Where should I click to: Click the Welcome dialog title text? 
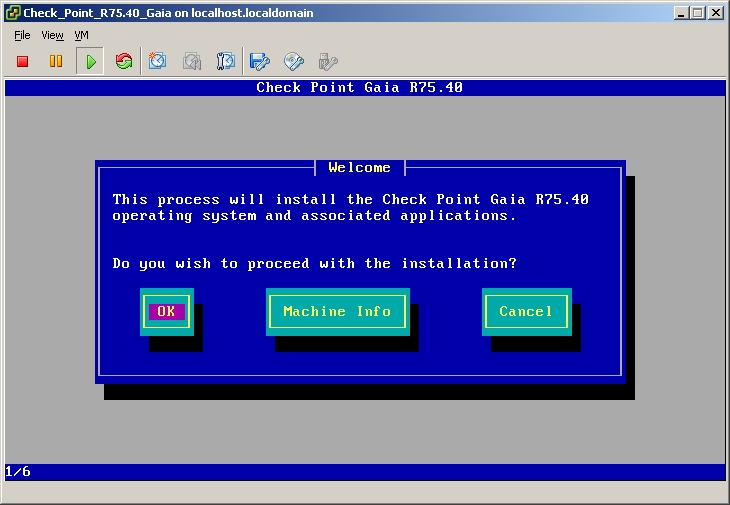359,168
